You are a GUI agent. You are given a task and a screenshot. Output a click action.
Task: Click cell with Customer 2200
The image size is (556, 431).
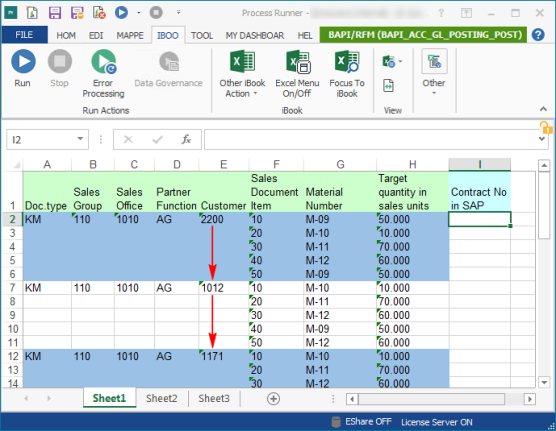pyautogui.click(x=223, y=219)
